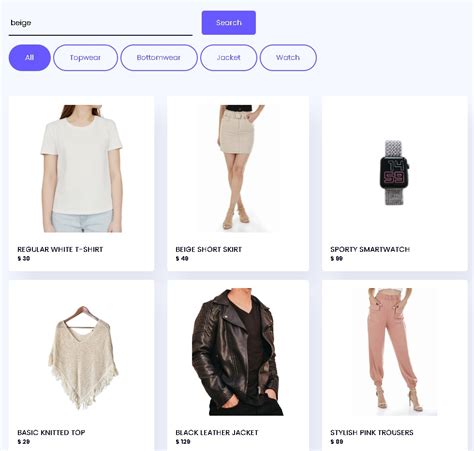Filter products by Topwear
Image resolution: width=474 pixels, height=451 pixels.
(x=85, y=58)
